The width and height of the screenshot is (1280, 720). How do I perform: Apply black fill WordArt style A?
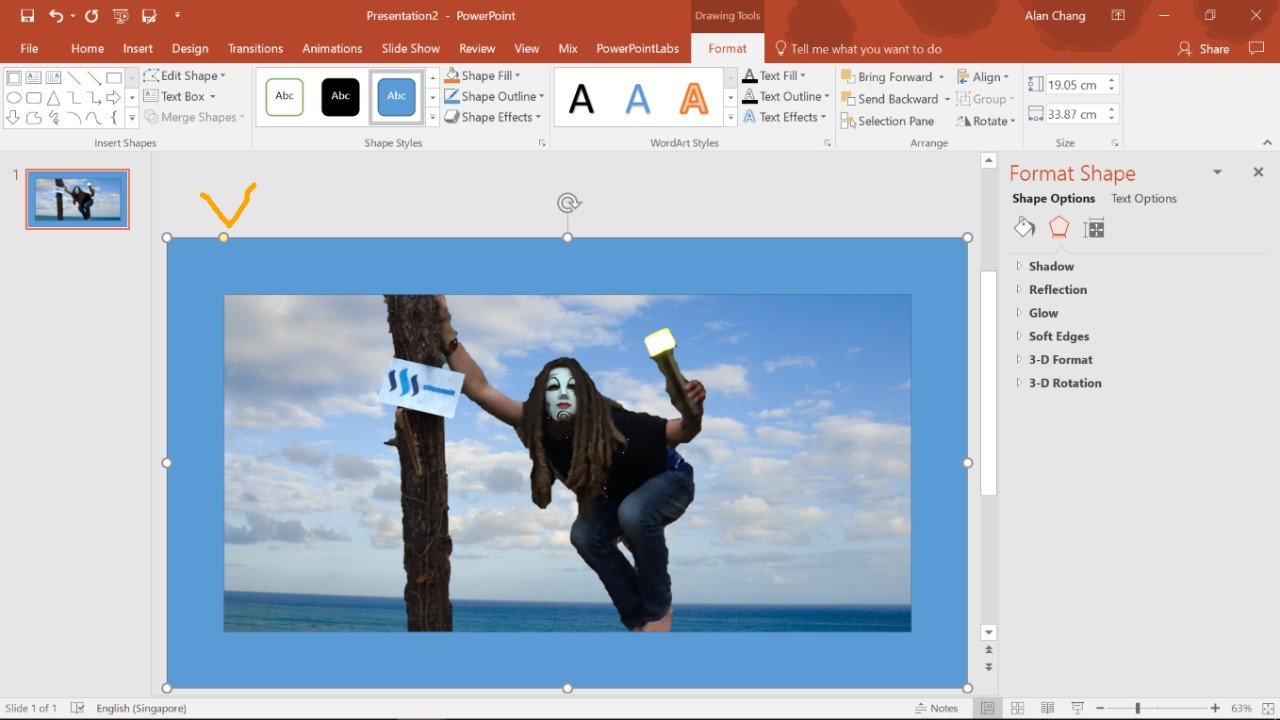tap(581, 98)
